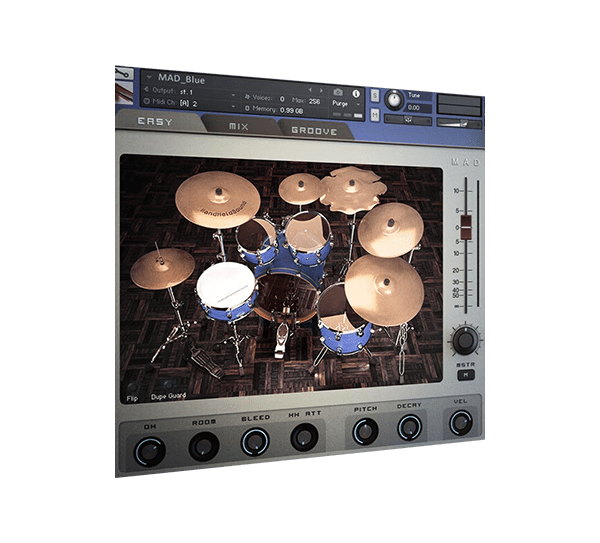600x543 pixels.
Task: Click the Tune value field 0.00
Action: 419,108
